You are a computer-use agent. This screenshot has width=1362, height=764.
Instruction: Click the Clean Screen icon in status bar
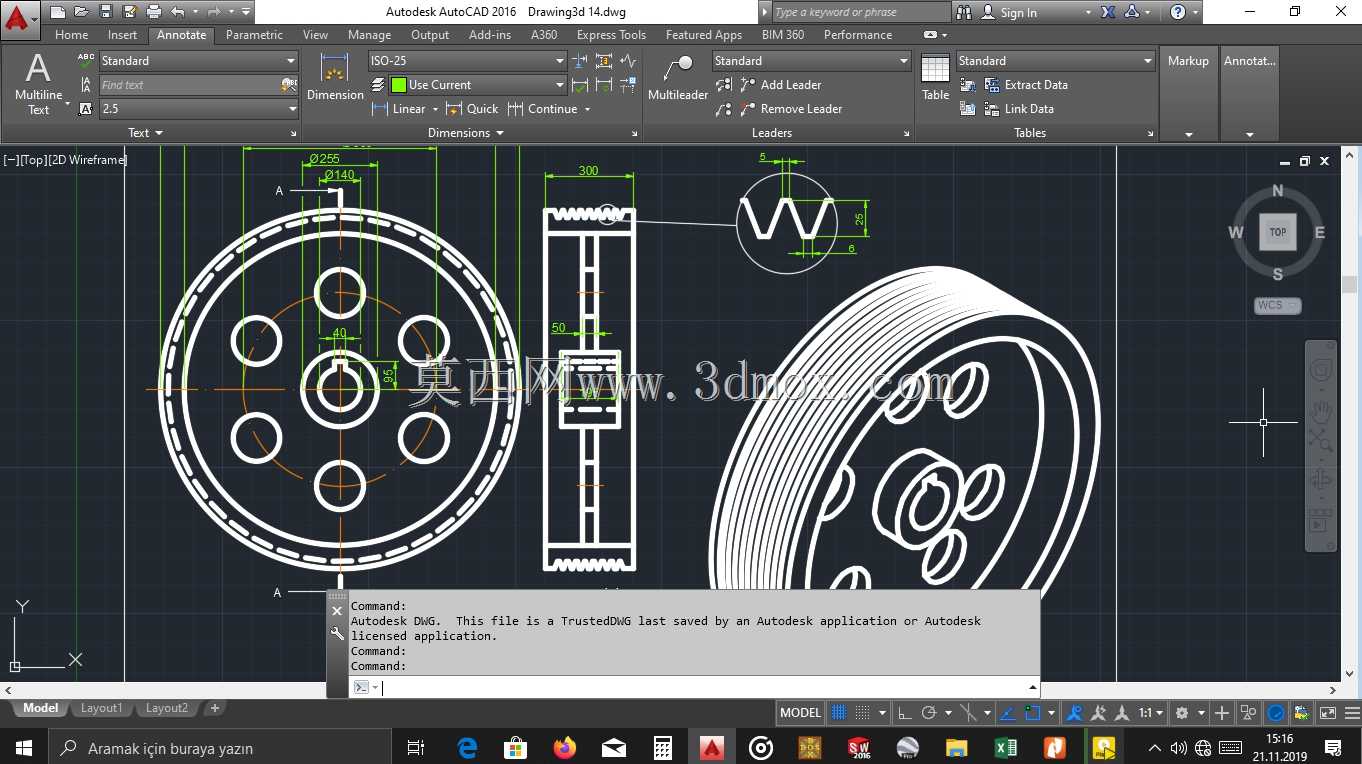[x=1327, y=713]
